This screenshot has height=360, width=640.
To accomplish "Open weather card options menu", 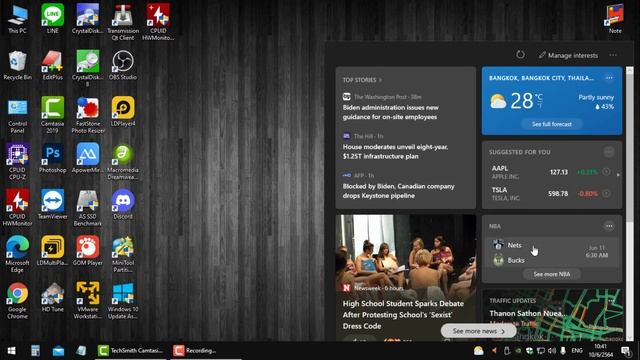I will (x=609, y=78).
